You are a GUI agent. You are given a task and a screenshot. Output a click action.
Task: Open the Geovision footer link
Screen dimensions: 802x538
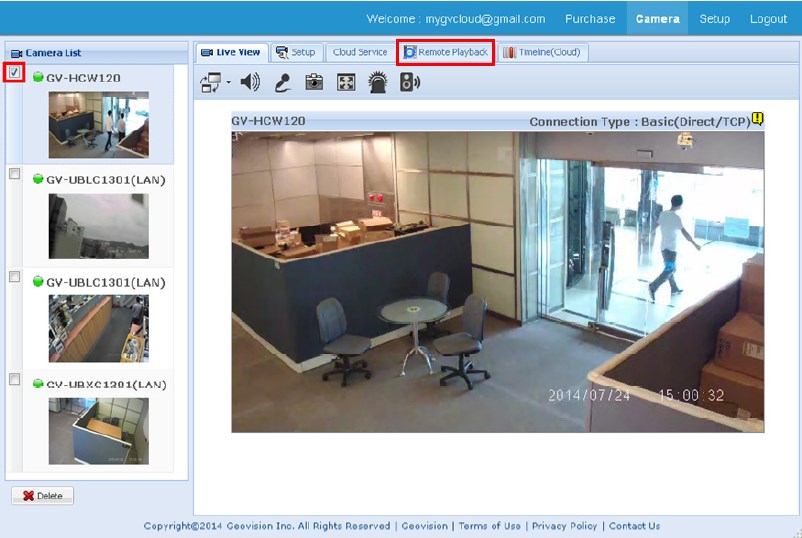click(424, 526)
